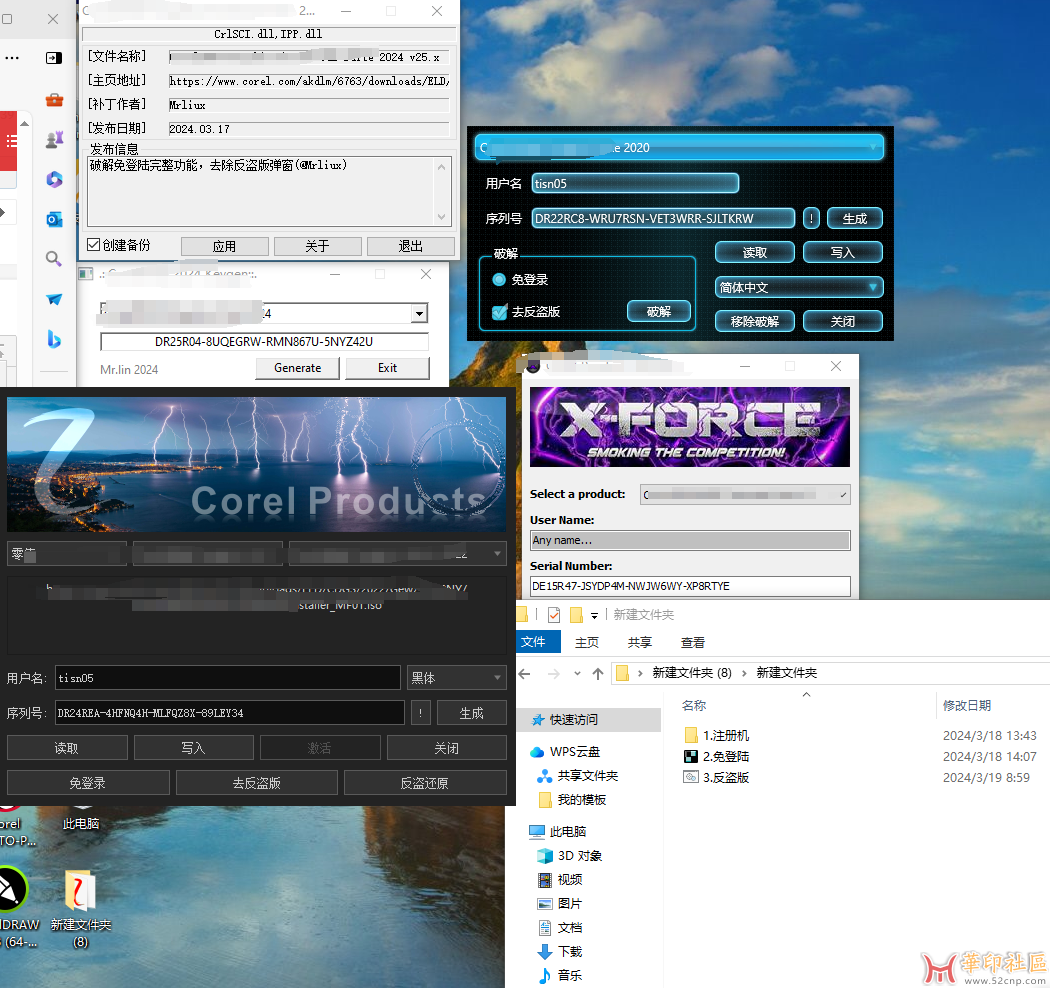Click the blue paper-plane icon in the sidebar
The width and height of the screenshot is (1050, 988).
[54, 299]
